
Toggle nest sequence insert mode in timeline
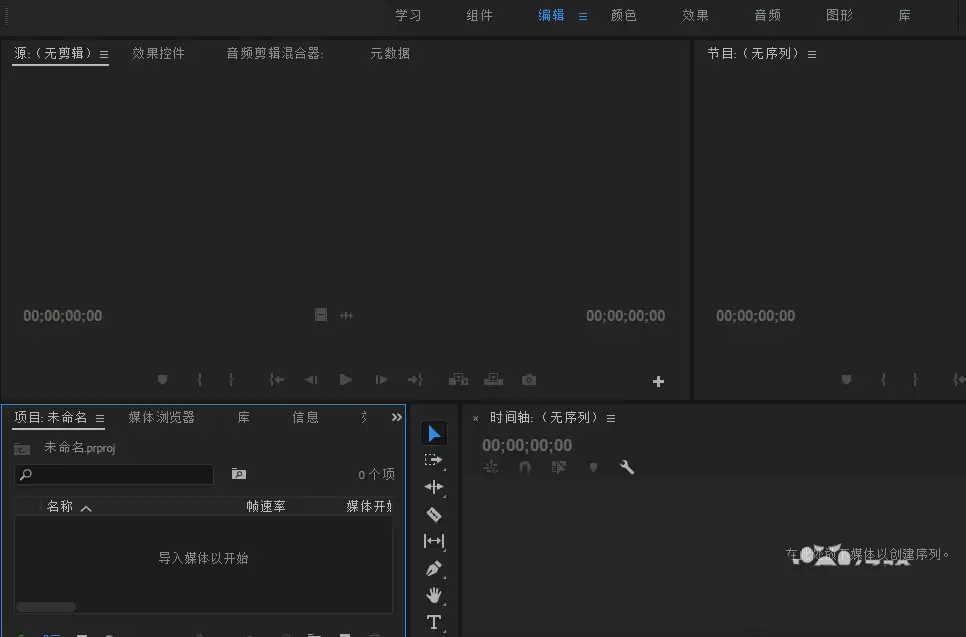pos(491,467)
